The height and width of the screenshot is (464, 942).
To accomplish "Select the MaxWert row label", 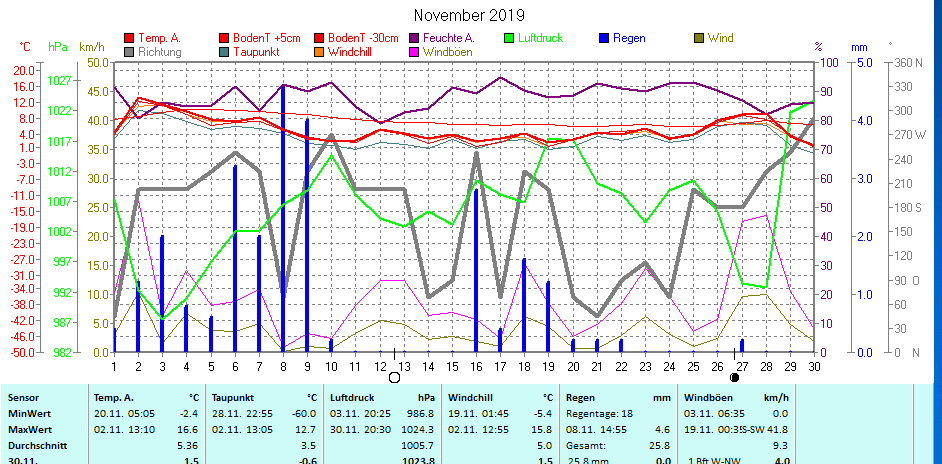I will [25, 430].
